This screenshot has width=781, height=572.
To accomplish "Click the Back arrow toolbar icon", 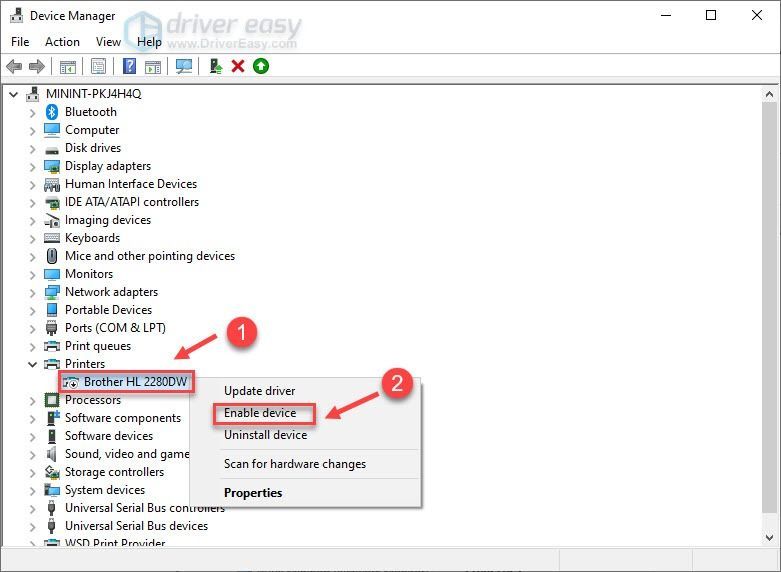I will pyautogui.click(x=14, y=66).
